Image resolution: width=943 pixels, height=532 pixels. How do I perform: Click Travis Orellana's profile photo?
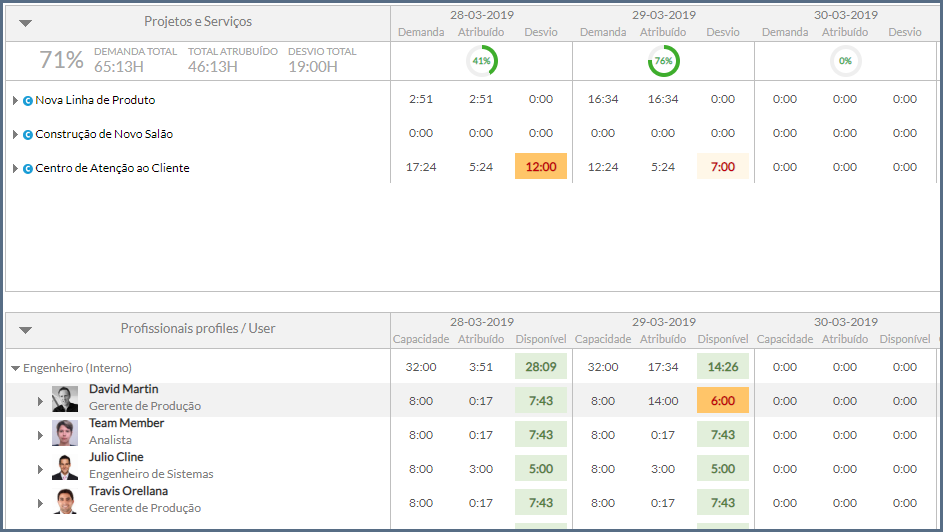click(65, 502)
